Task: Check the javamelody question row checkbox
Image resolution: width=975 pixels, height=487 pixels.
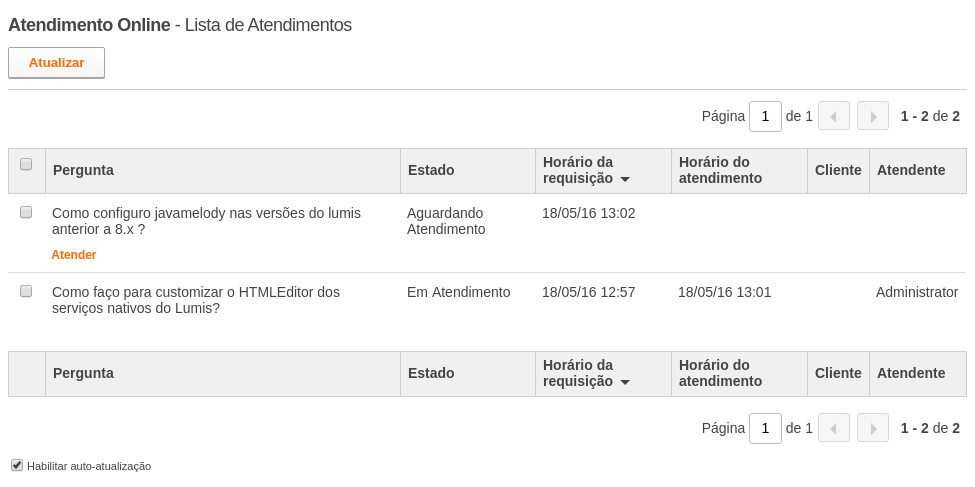Action: coord(26,212)
